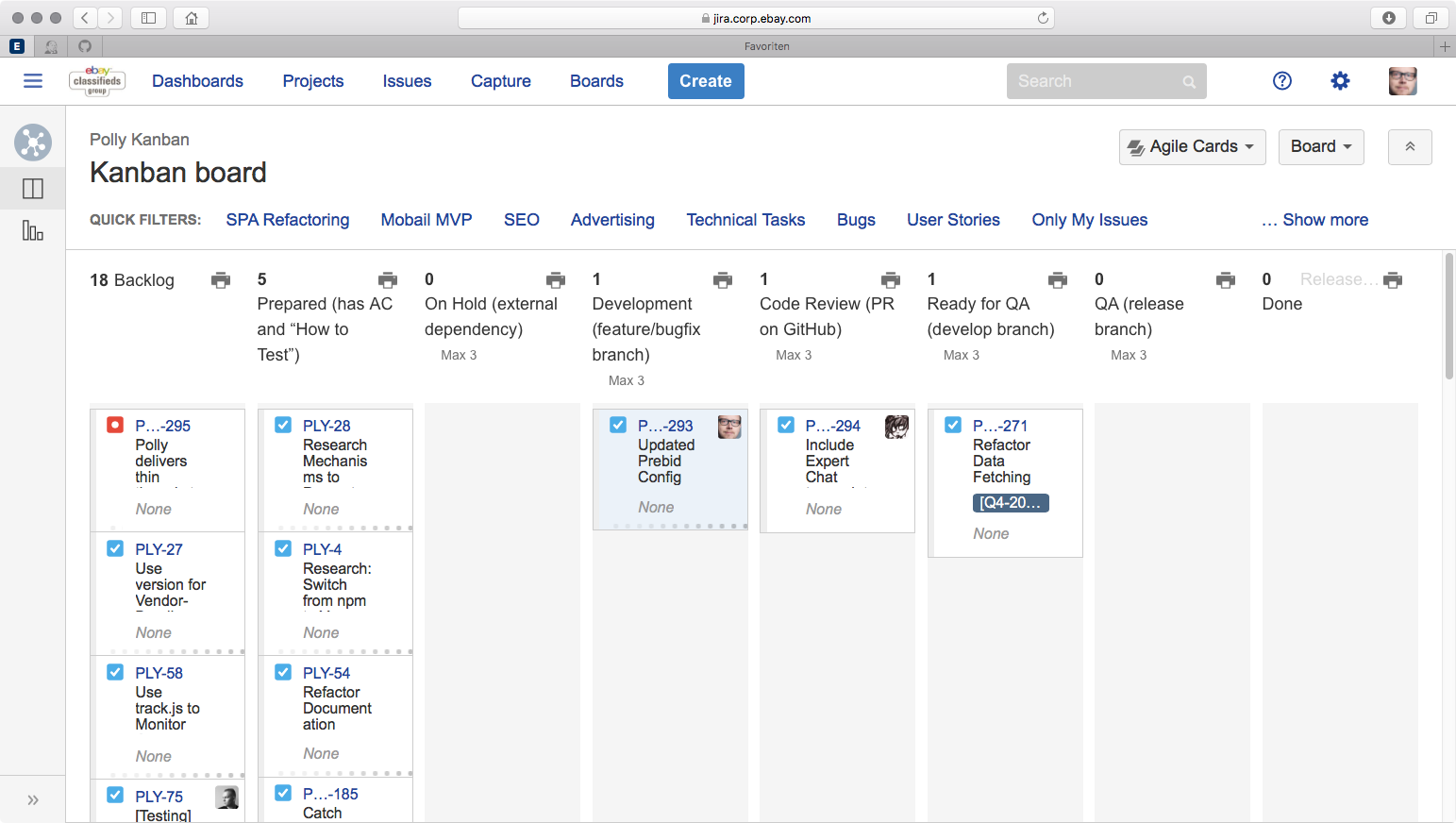Open the Board dropdown menu
This screenshot has width=1456, height=823.
(1320, 146)
